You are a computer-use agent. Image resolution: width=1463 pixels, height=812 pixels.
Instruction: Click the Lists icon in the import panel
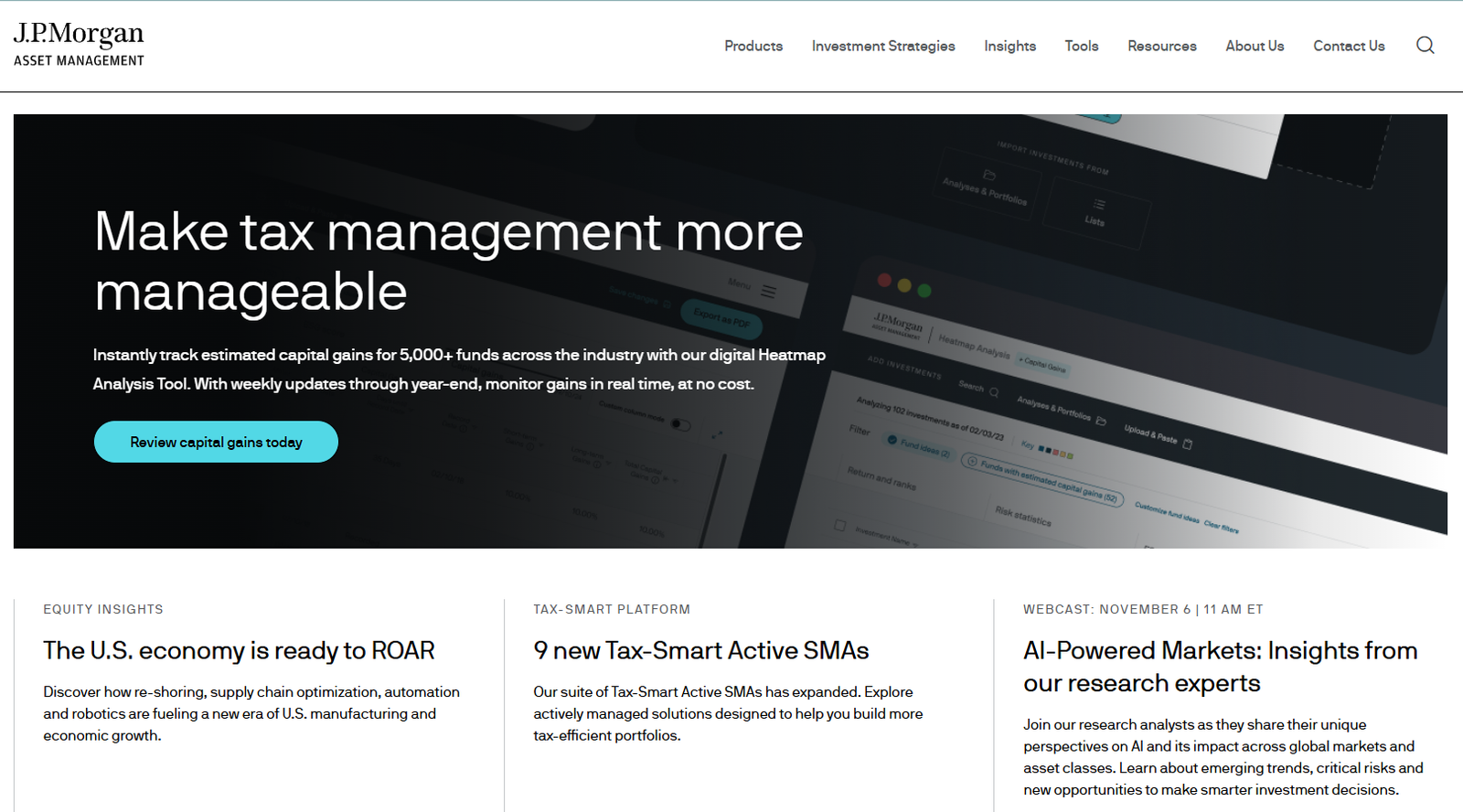[x=1098, y=205]
